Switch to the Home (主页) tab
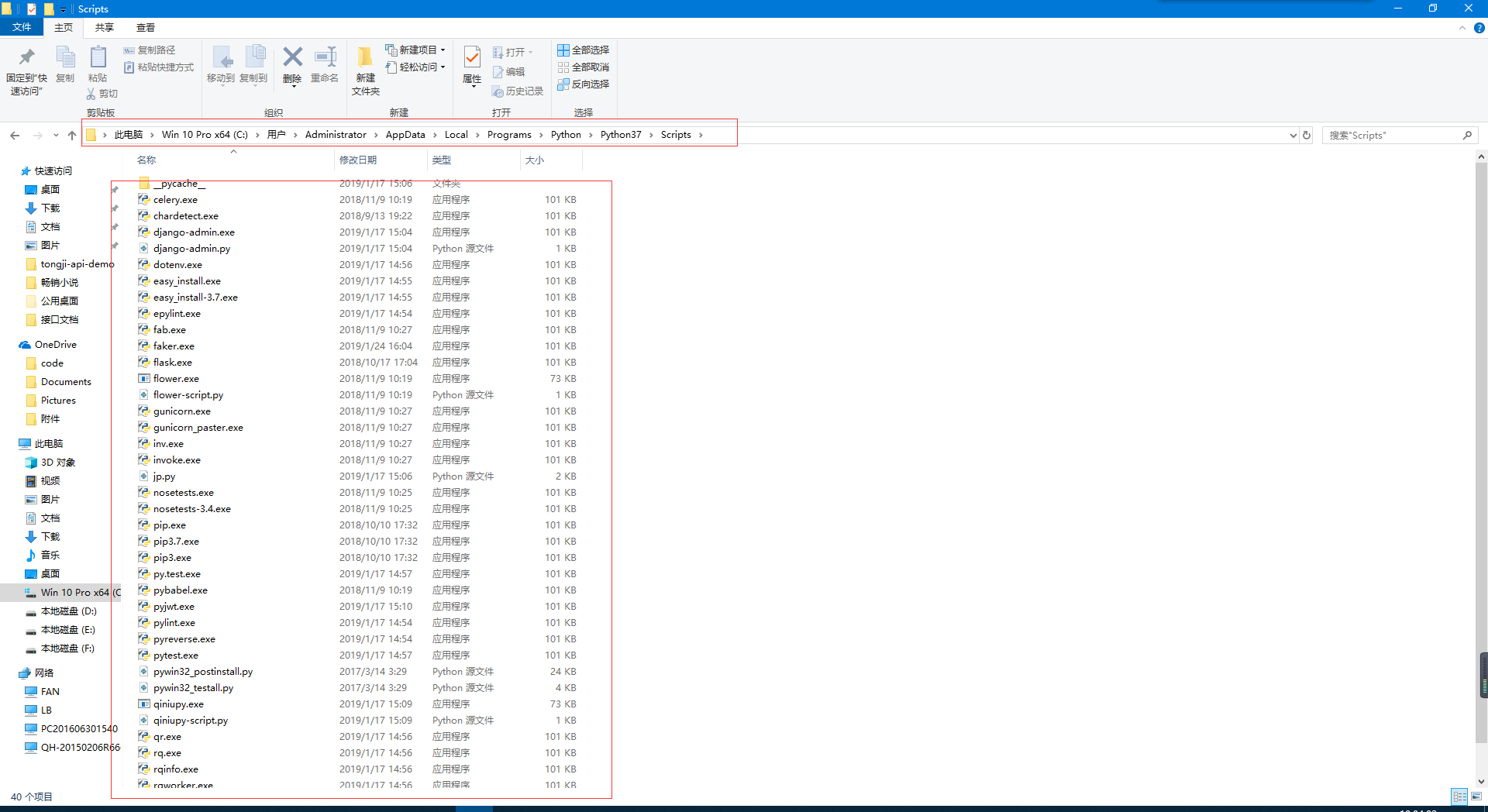 pos(64,27)
